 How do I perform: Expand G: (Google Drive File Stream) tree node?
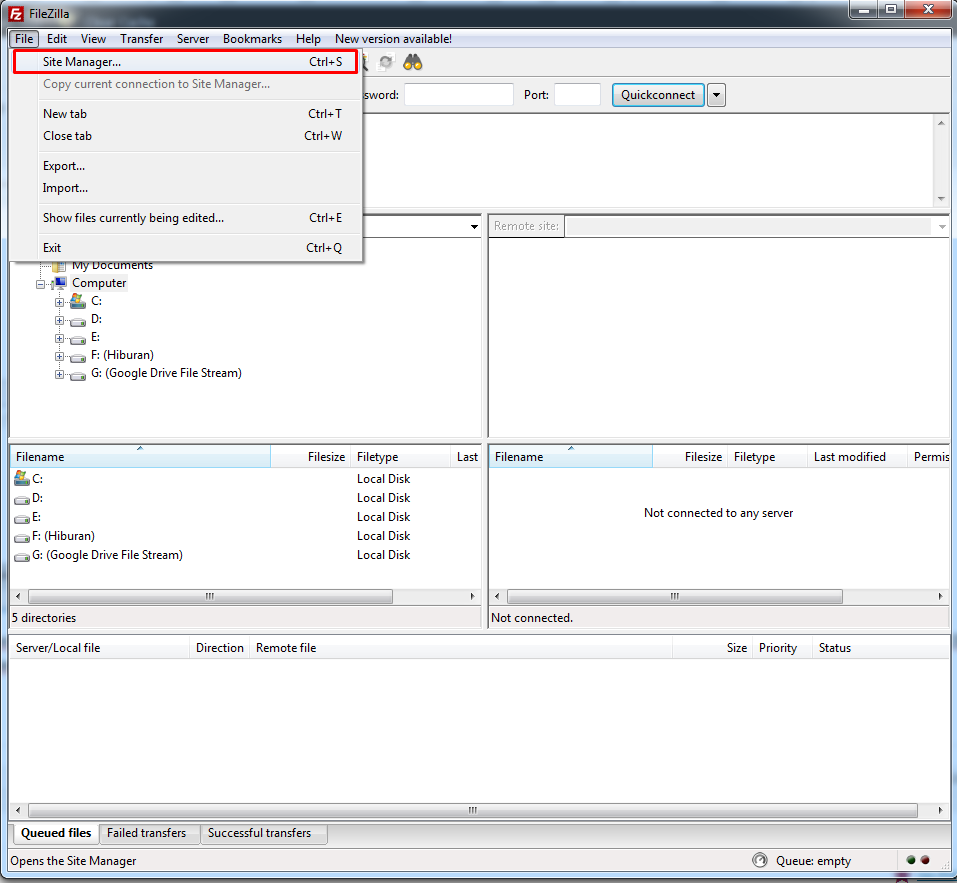(59, 374)
